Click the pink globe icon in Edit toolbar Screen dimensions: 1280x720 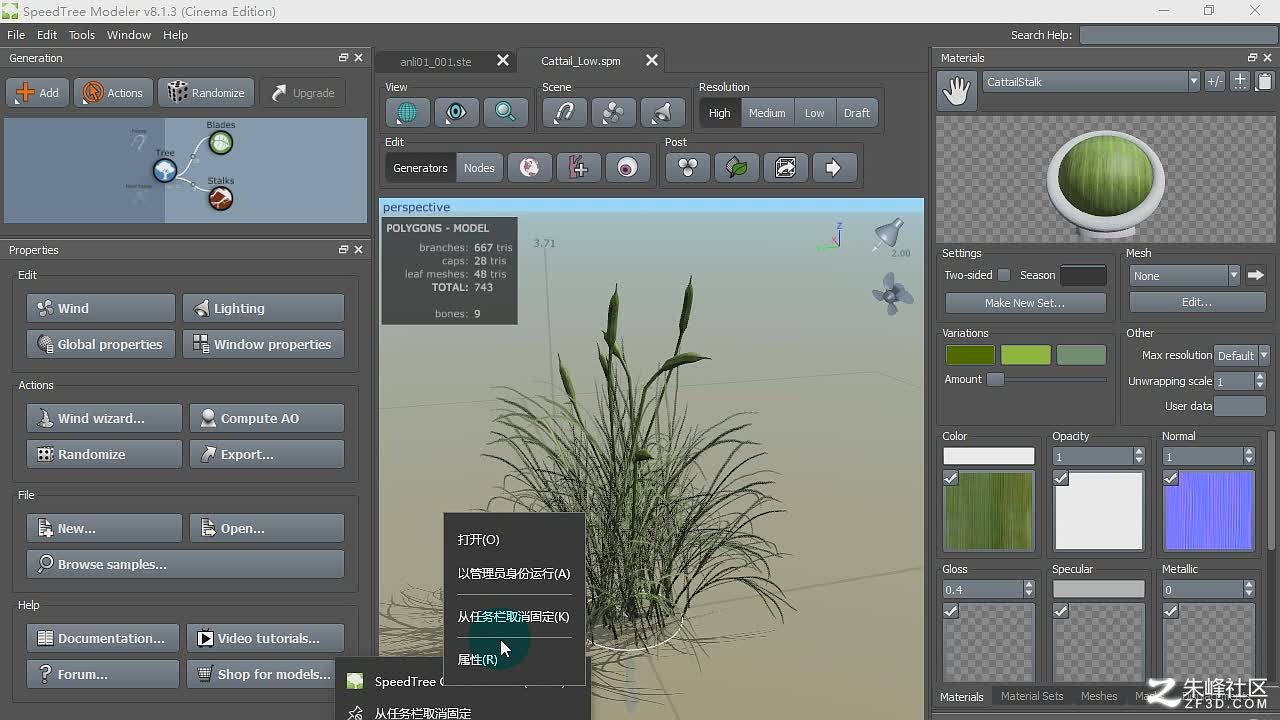530,168
